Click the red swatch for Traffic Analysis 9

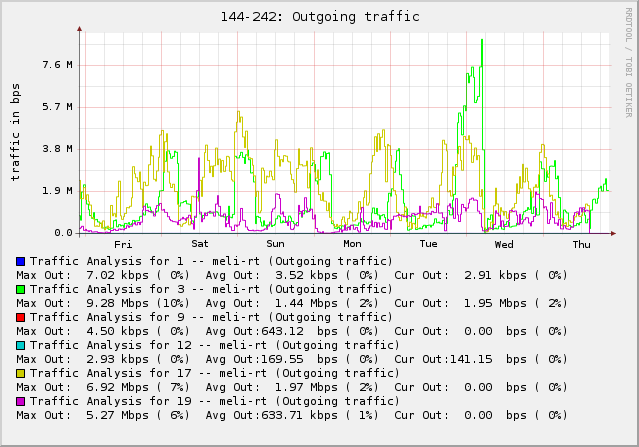(x=20, y=317)
